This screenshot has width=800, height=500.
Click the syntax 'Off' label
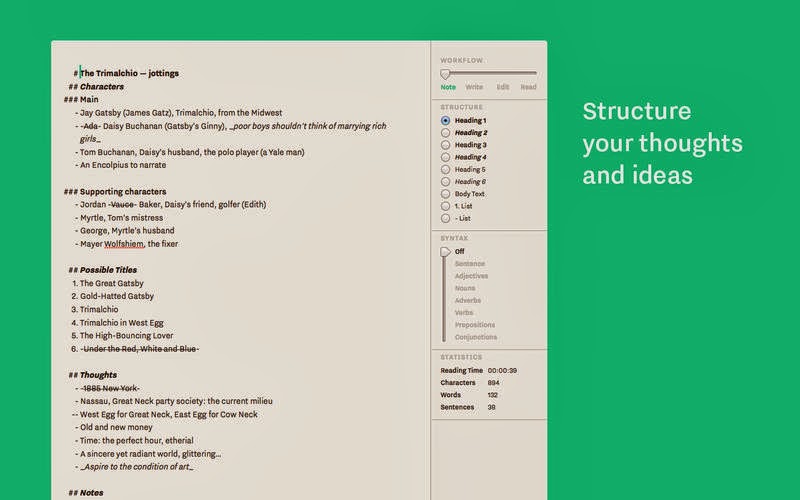(x=459, y=252)
